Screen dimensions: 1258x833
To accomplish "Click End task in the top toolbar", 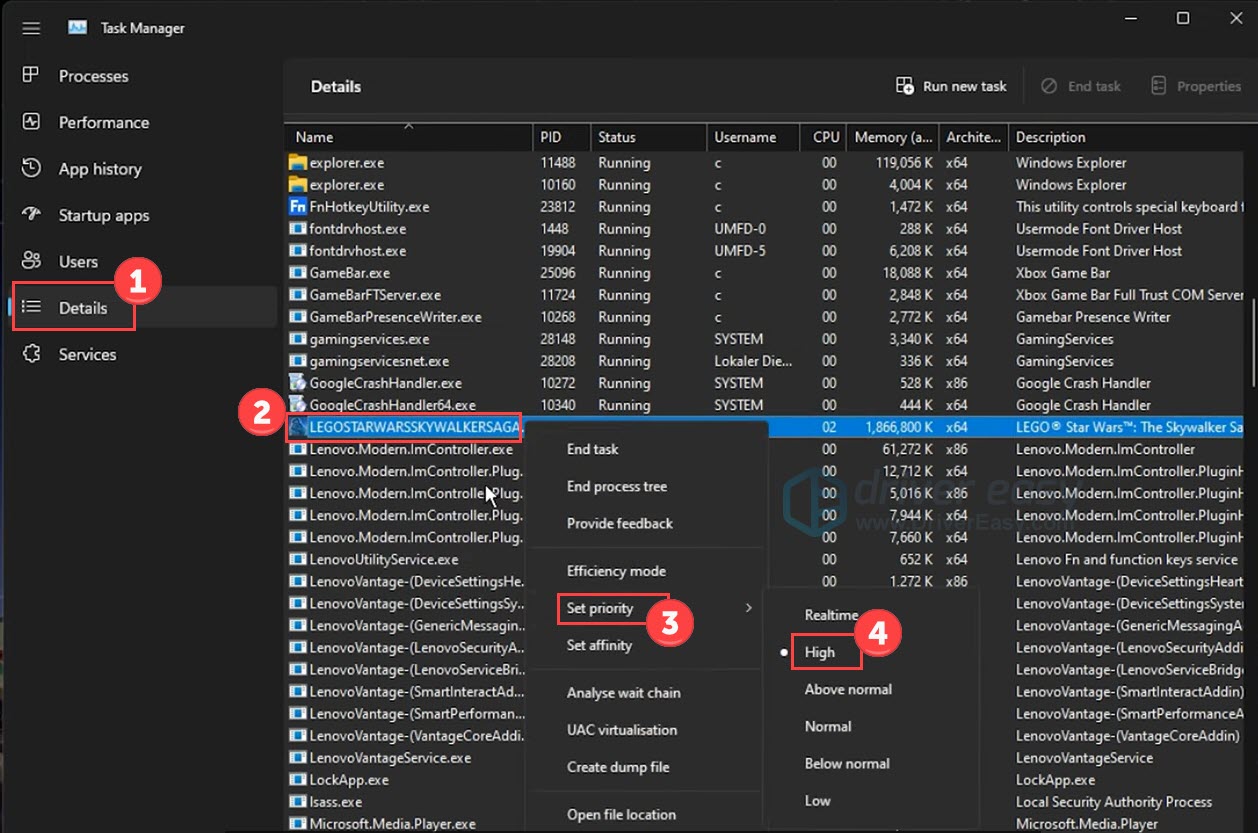I will pos(1081,86).
